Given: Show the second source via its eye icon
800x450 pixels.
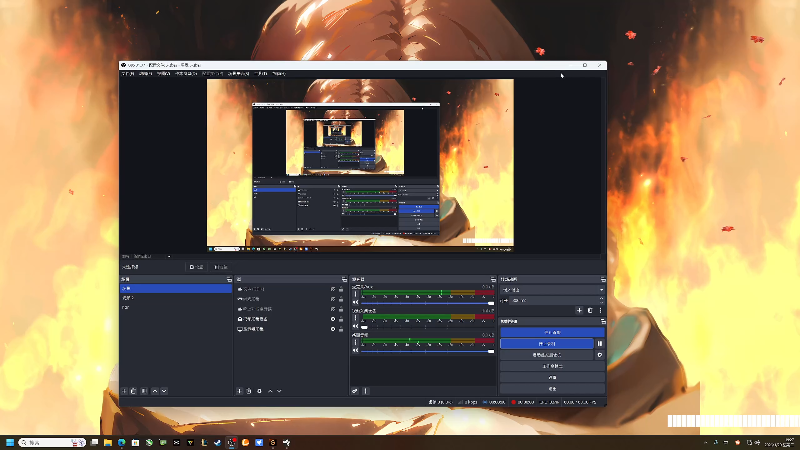Looking at the screenshot, I should [333, 299].
